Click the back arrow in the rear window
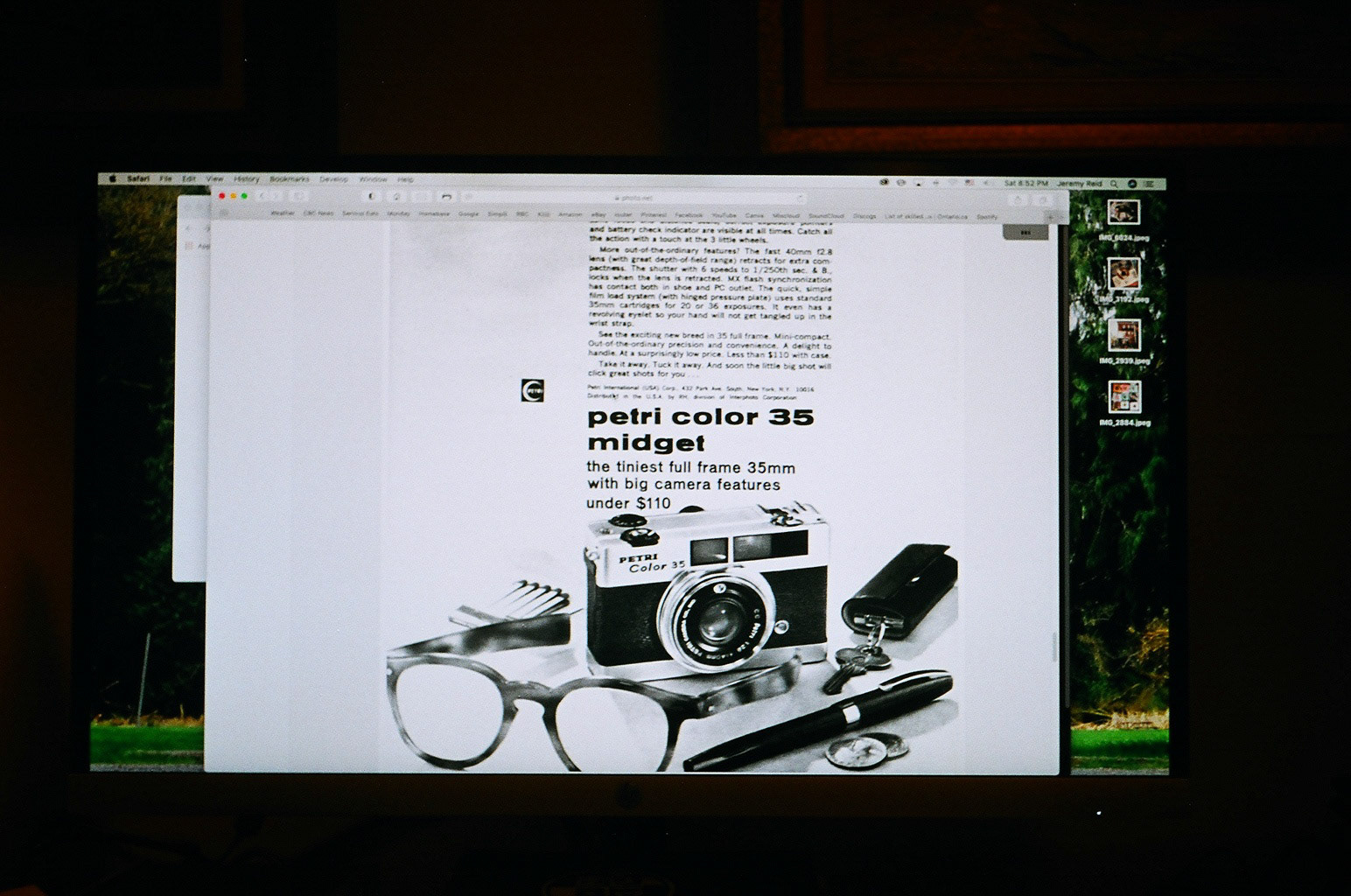The width and height of the screenshot is (1351, 896). 189,228
